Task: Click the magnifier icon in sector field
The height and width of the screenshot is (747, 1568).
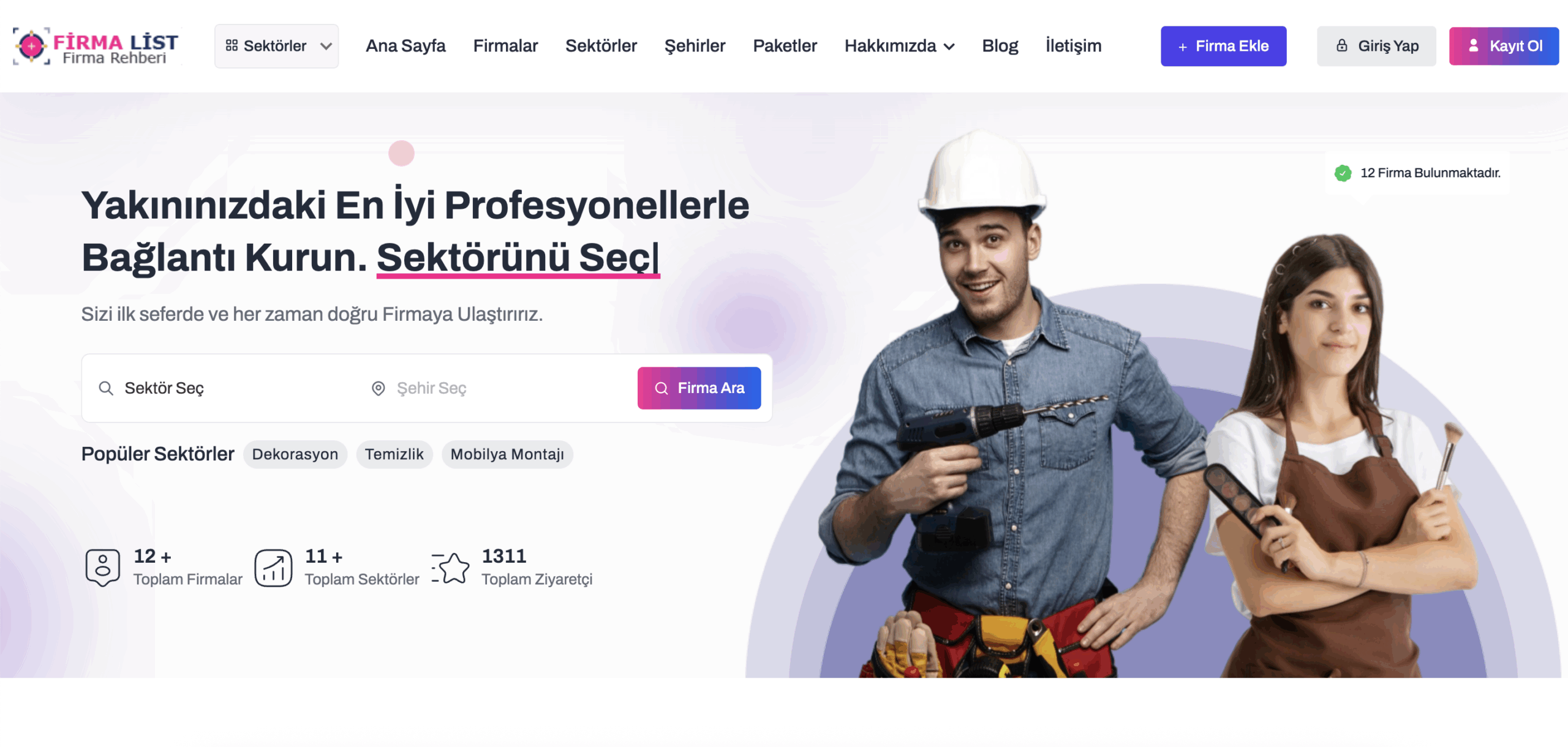Action: 106,388
